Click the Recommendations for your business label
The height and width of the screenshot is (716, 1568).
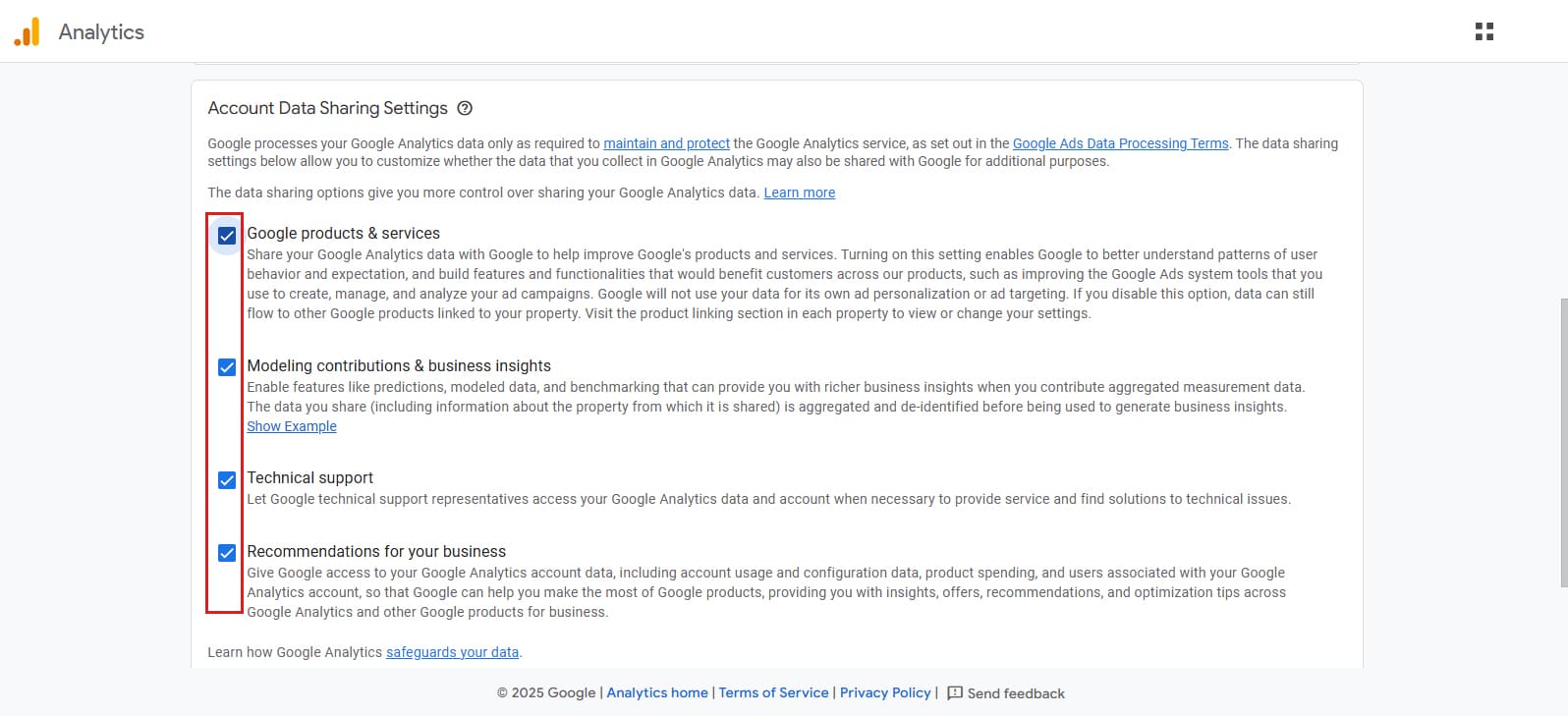376,551
